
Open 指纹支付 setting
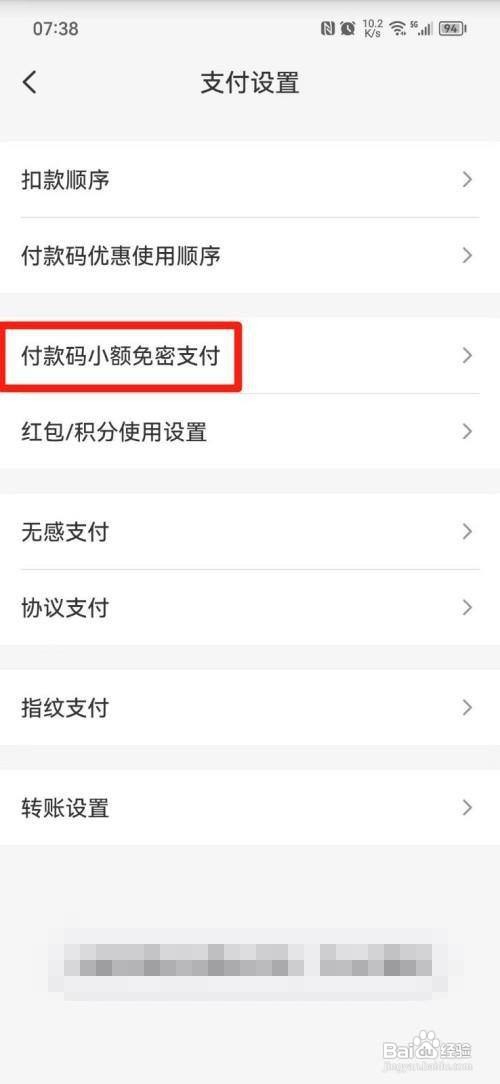coord(250,707)
